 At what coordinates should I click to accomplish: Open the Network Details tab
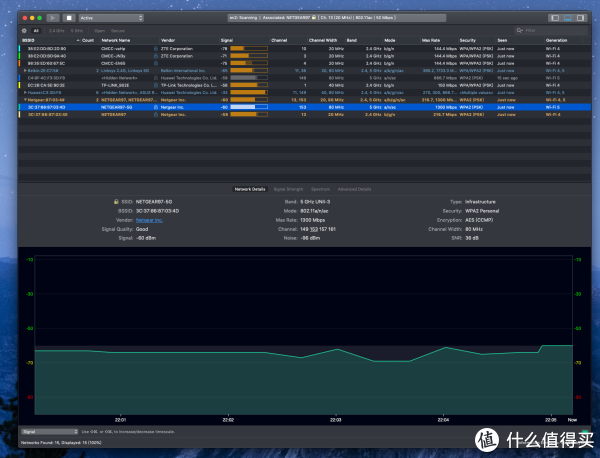[250, 189]
